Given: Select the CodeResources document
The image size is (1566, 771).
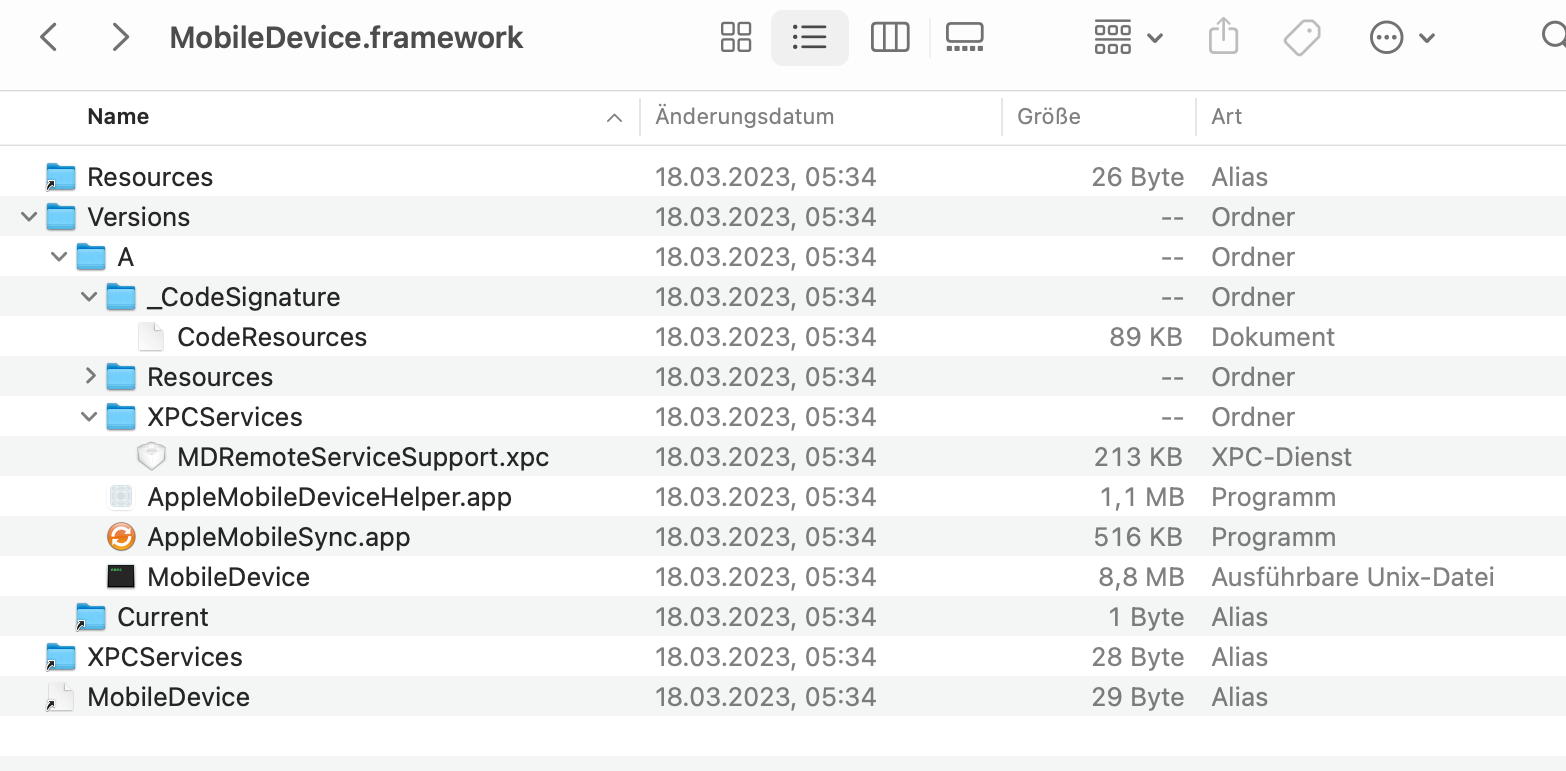Looking at the screenshot, I should tap(272, 337).
